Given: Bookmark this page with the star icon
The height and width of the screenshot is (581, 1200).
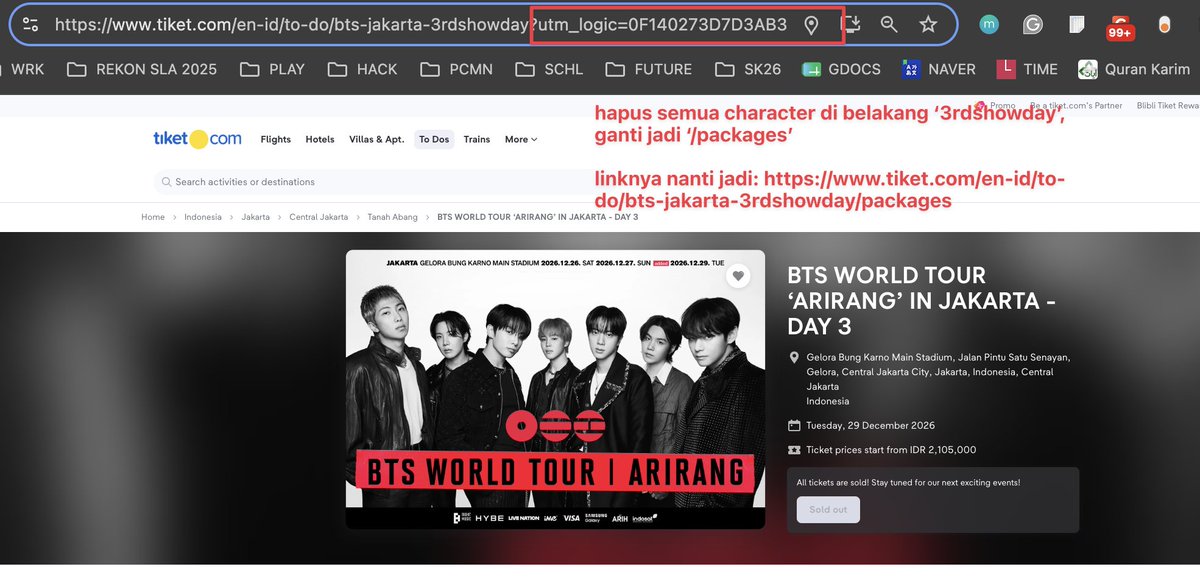Looking at the screenshot, I should tap(928, 25).
